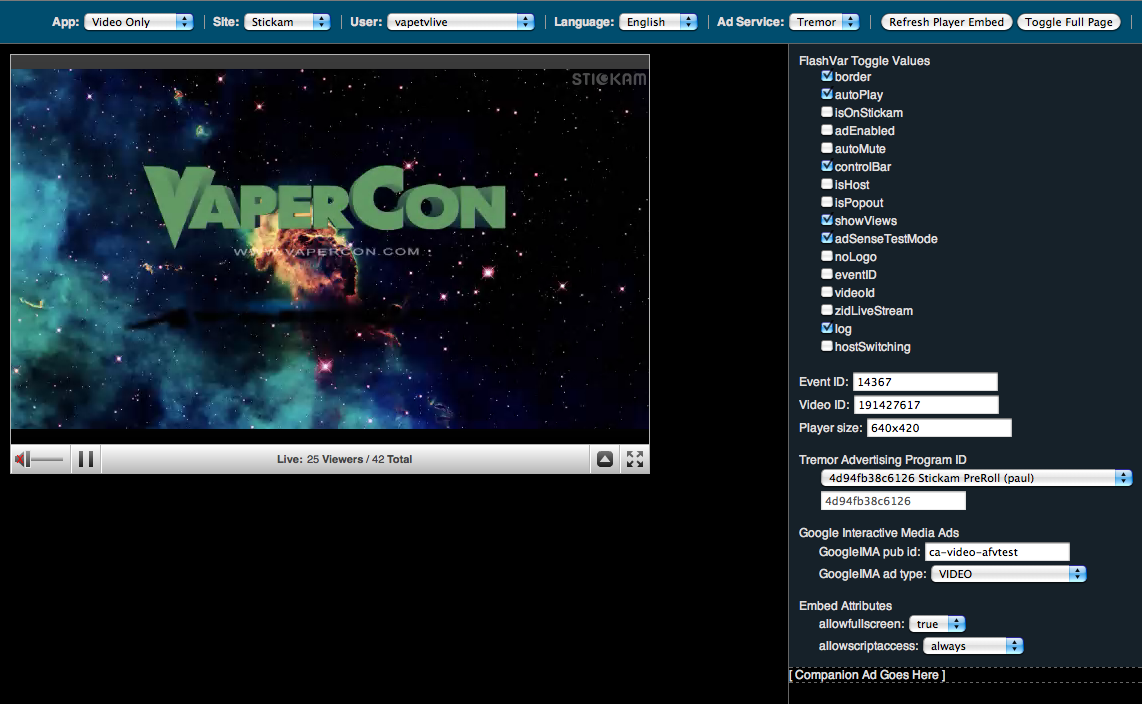Screen dimensions: 1142x704
Task: Edit the Player size field
Action: 939,428
